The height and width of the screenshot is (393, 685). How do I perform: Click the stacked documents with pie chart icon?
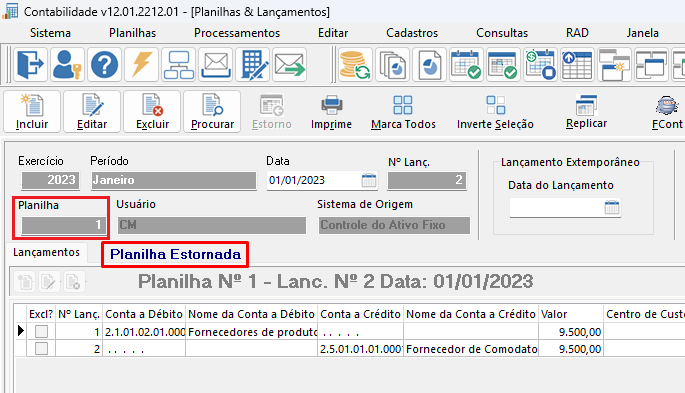click(x=392, y=65)
